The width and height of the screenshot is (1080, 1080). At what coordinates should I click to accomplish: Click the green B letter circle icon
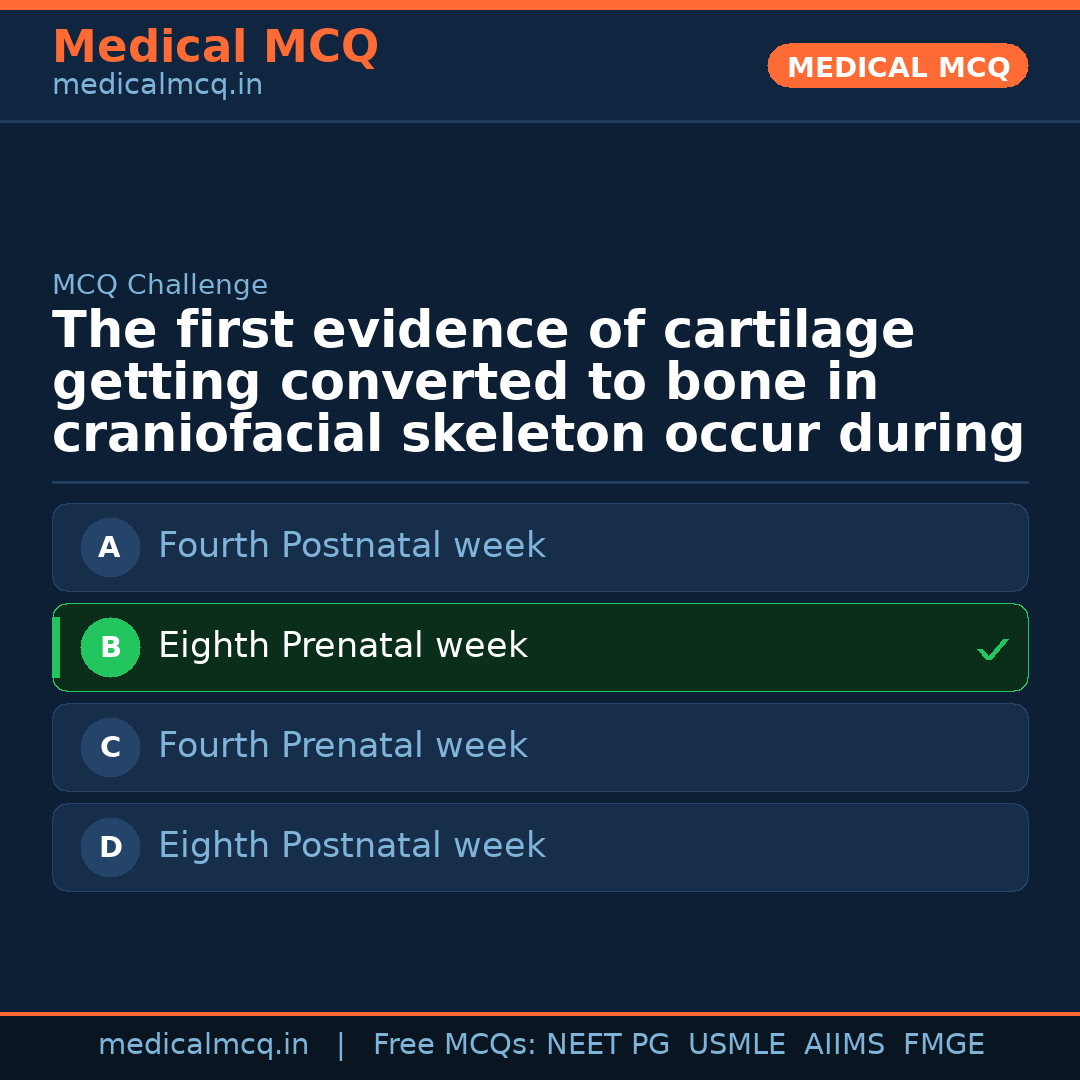110,647
